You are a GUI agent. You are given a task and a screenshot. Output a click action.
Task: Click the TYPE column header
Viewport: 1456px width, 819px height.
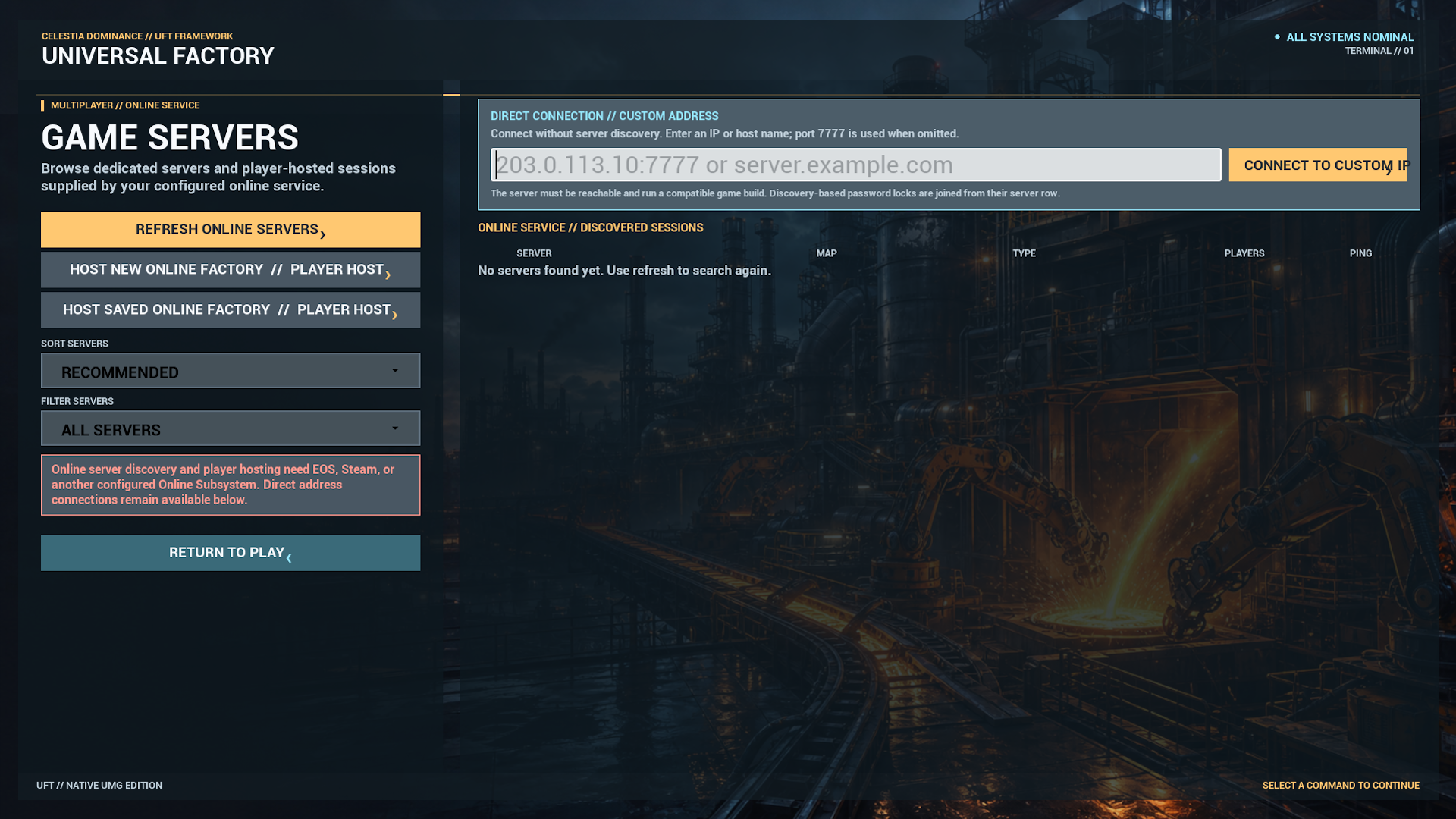[x=1024, y=253]
